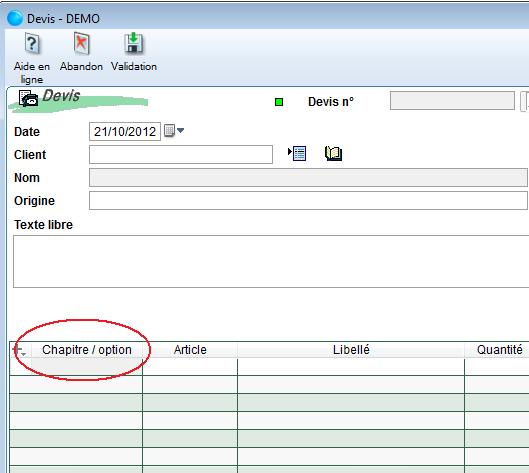This screenshot has width=529, height=473.
Task: Click the green status square indicator
Action: [279, 102]
